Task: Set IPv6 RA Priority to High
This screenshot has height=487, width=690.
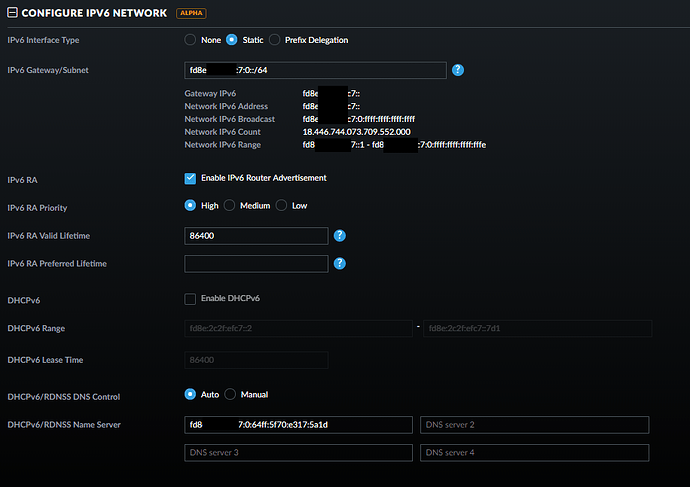Action: click(x=191, y=206)
